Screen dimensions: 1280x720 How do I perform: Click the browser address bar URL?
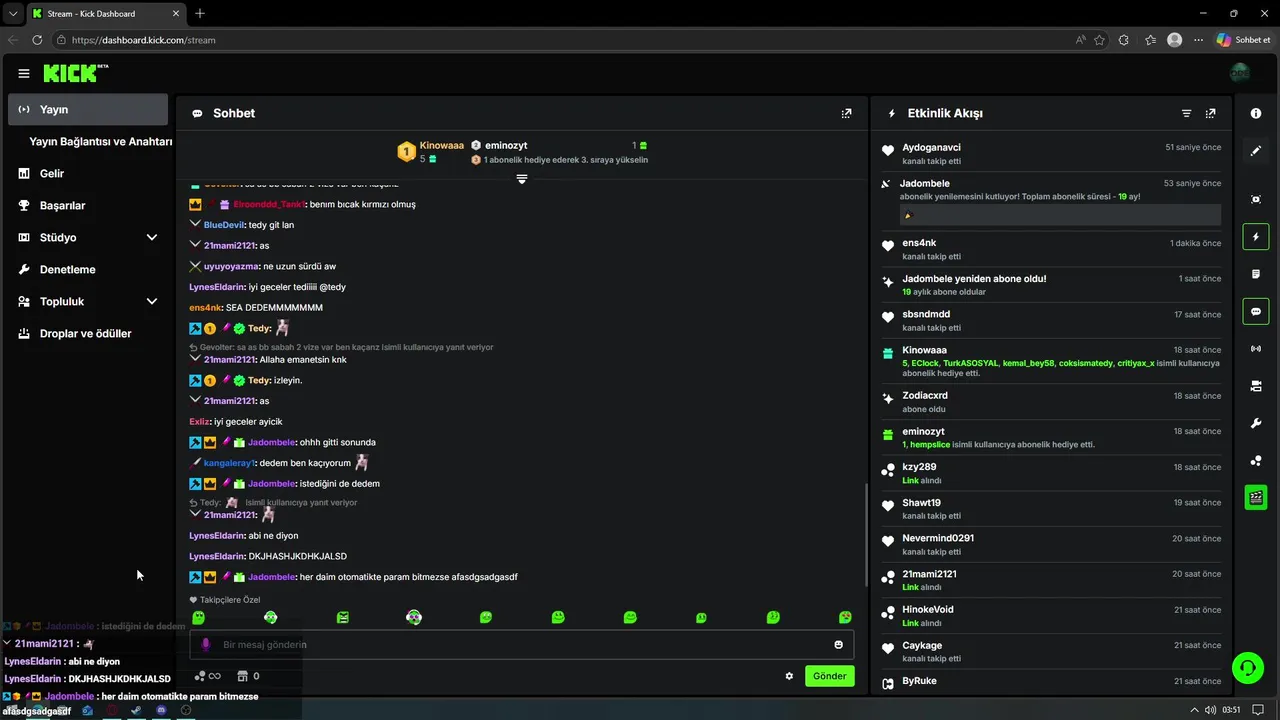(x=144, y=40)
